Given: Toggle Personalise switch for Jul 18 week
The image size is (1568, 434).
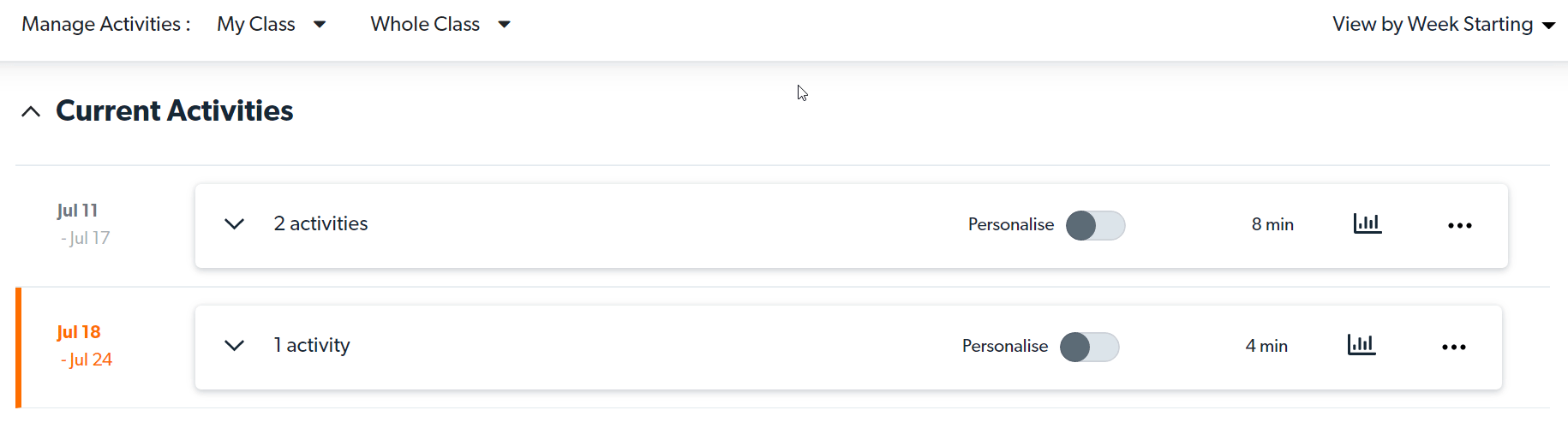Looking at the screenshot, I should (1089, 347).
